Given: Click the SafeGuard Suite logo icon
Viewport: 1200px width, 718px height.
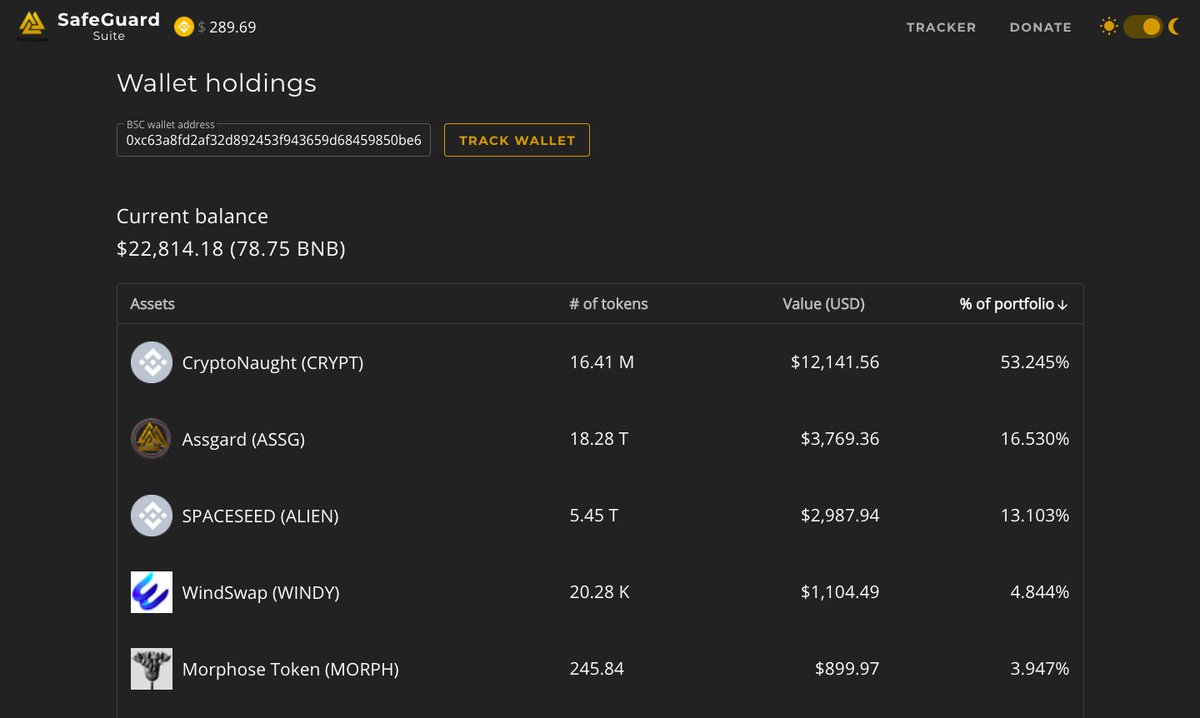Looking at the screenshot, I should coord(32,27).
